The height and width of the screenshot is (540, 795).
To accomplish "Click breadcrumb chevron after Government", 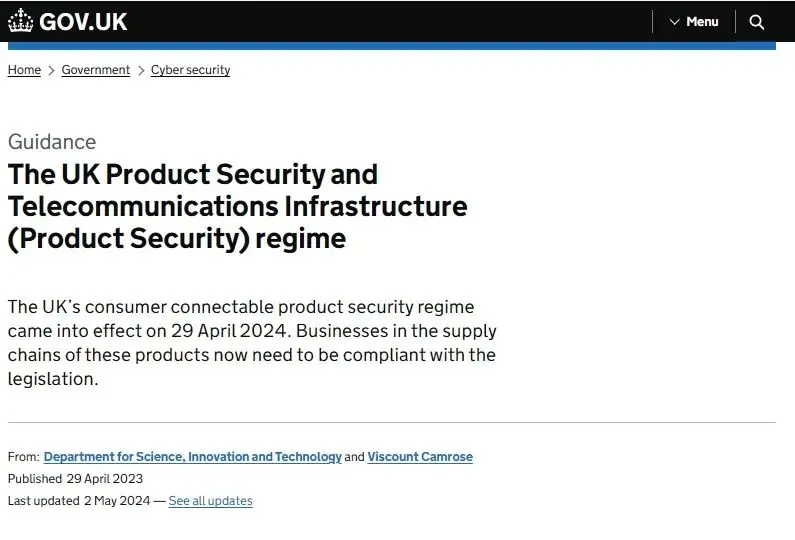I will [141, 70].
